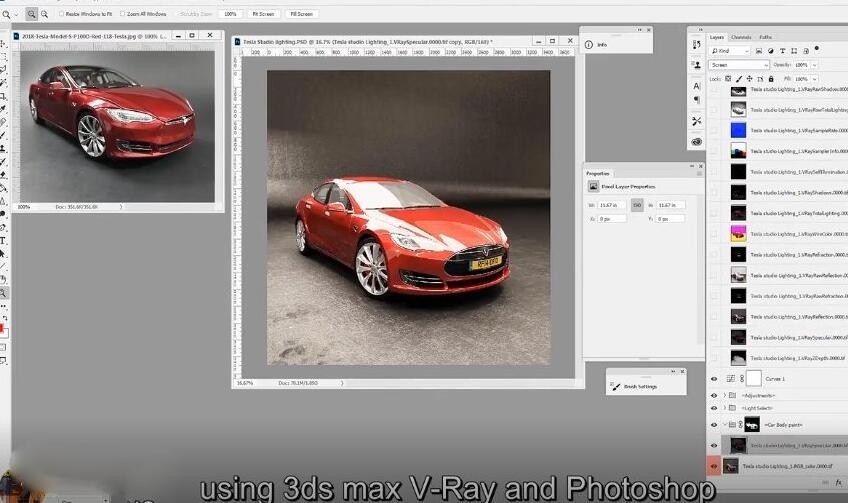This screenshot has height=503, width=848.
Task: Open status bar arrow in Tesla jpg window
Action: pyautogui.click(x=121, y=207)
